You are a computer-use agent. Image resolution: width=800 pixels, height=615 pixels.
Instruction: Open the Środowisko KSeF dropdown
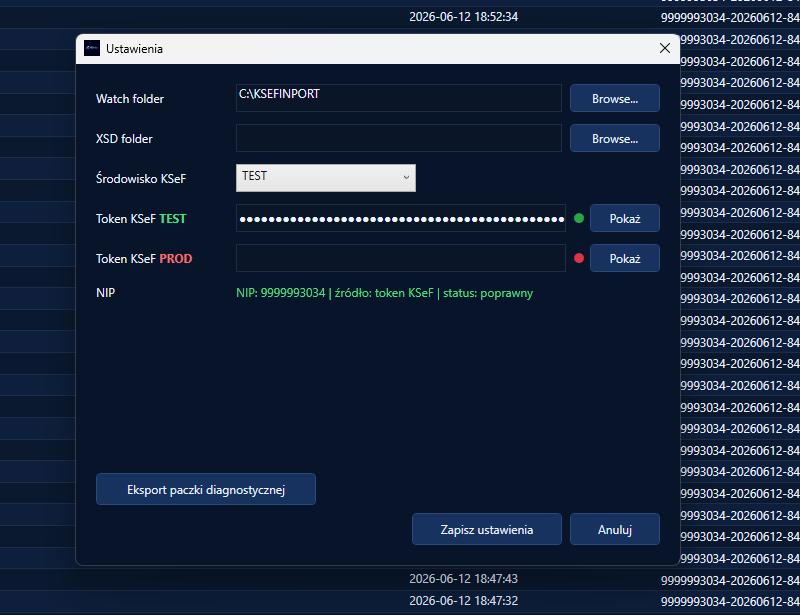point(326,178)
